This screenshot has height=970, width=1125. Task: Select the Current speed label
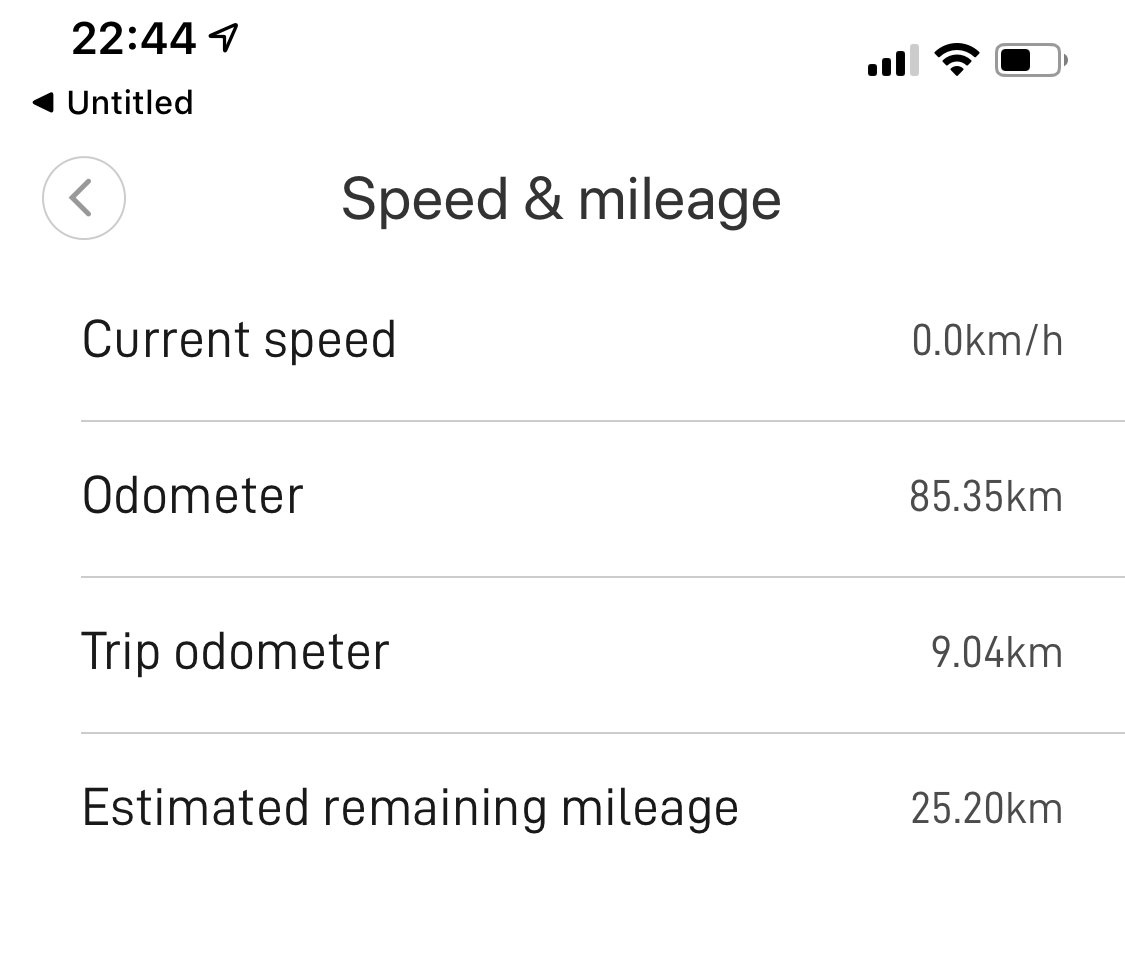coord(239,340)
